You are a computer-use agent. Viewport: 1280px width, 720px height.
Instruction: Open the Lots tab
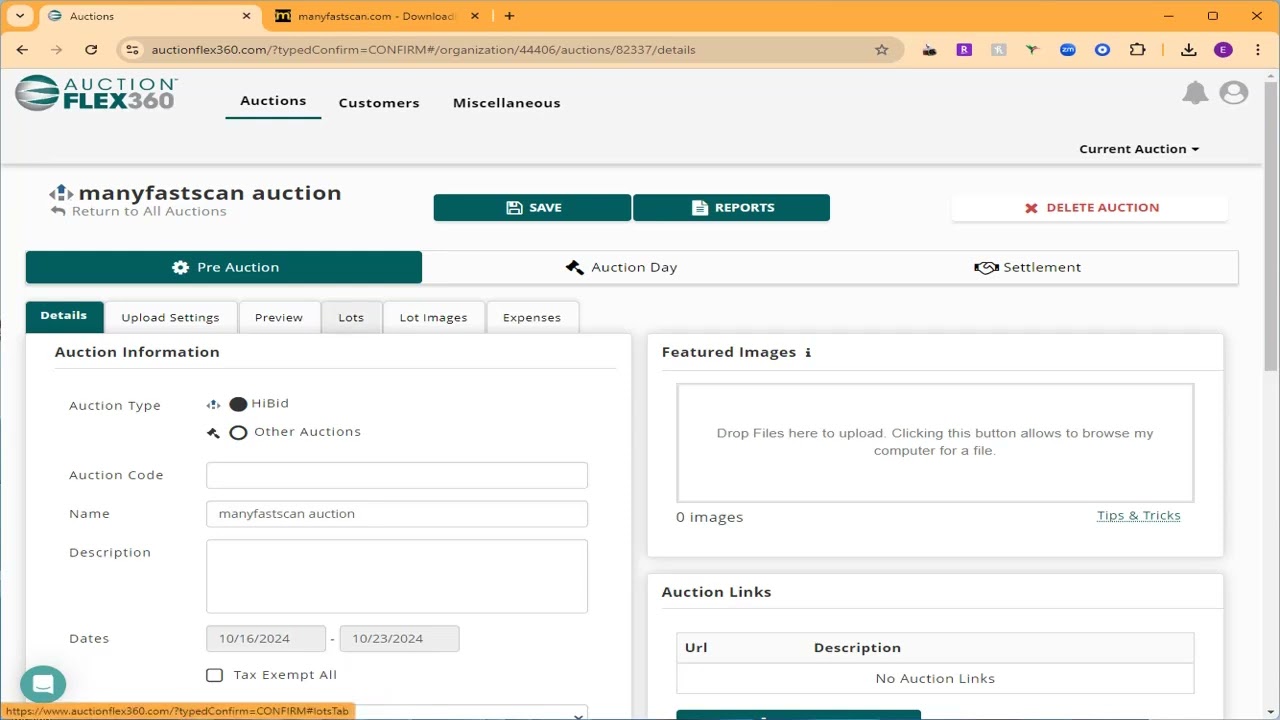click(351, 317)
